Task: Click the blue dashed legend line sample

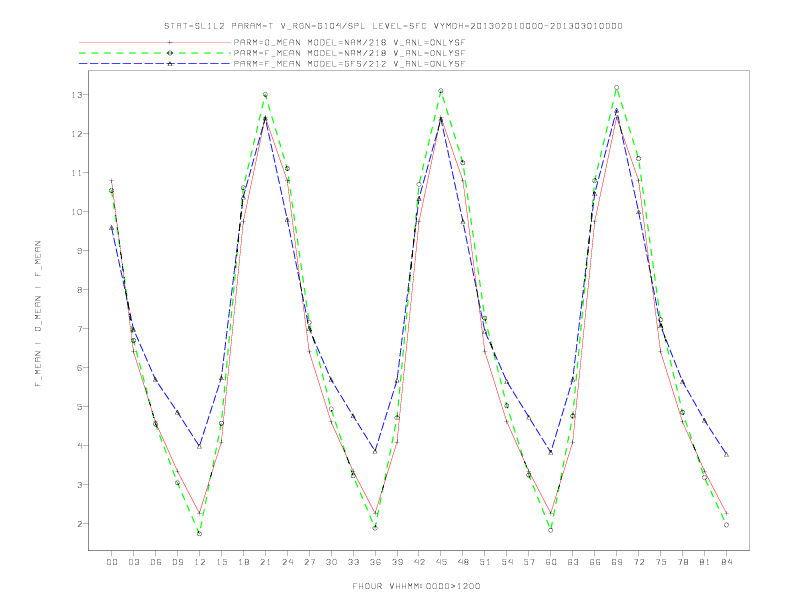Action: click(x=155, y=64)
